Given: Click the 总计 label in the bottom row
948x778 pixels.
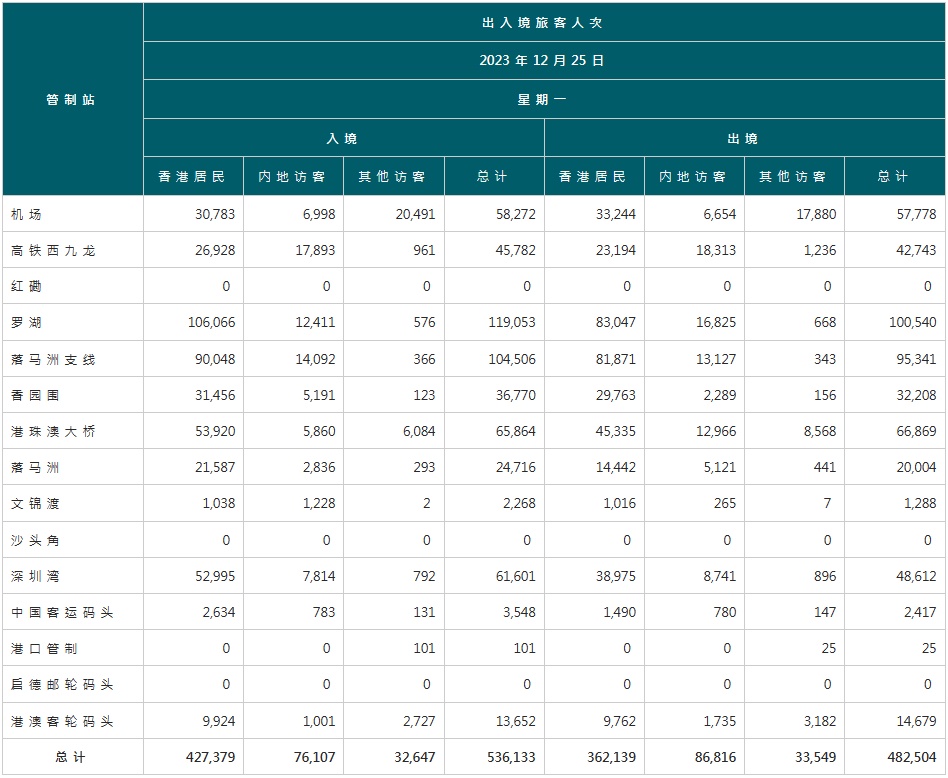Looking at the screenshot, I should (71, 758).
